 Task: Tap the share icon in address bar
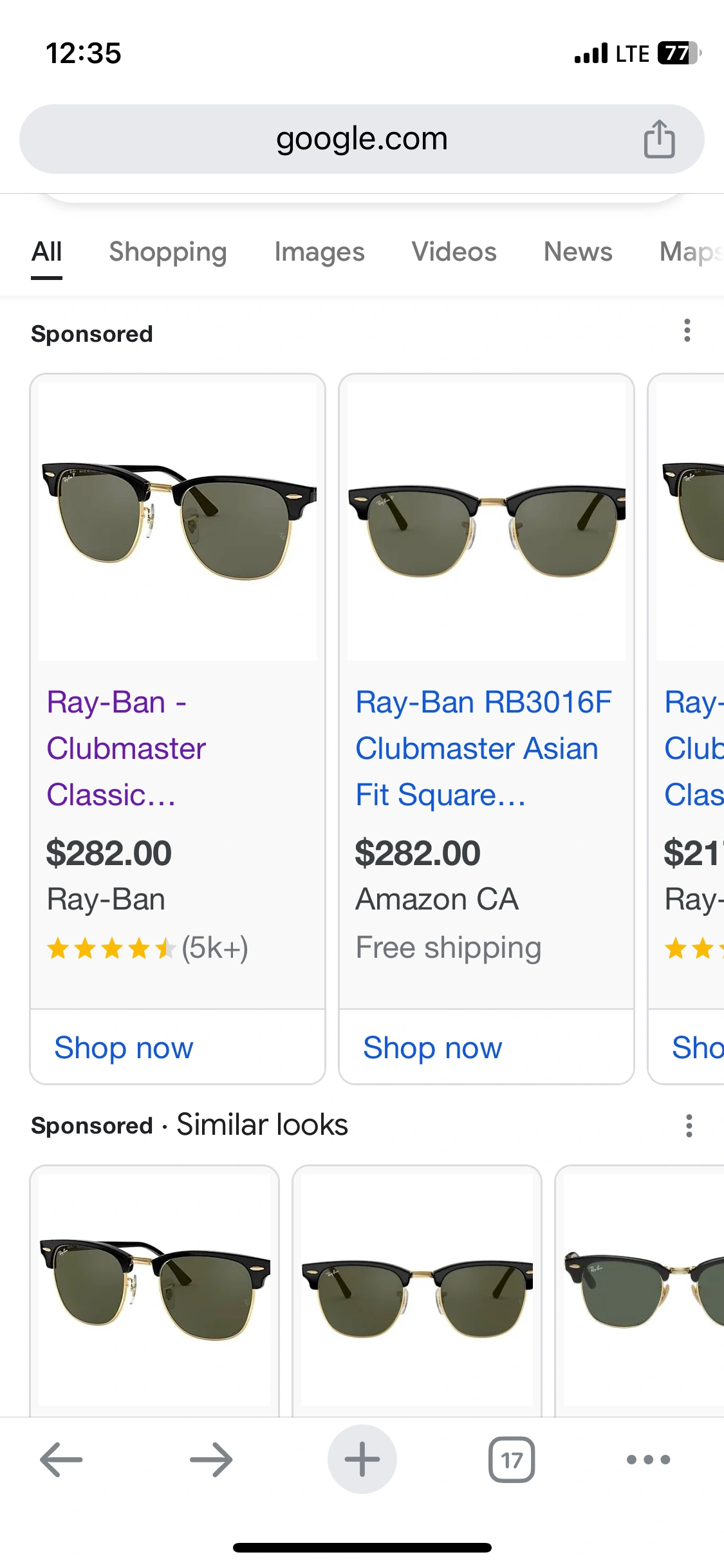click(659, 139)
